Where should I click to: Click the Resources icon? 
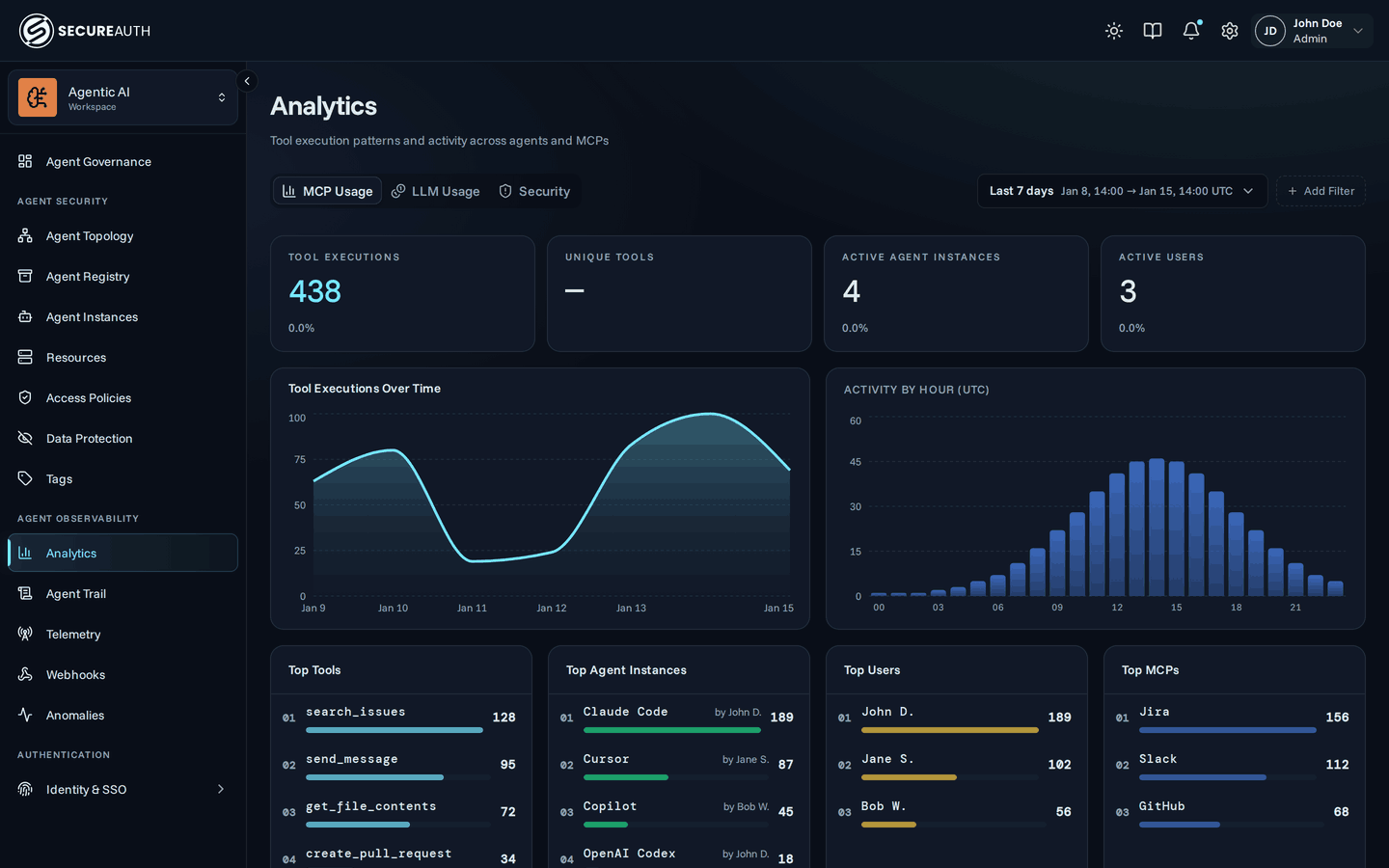point(25,357)
